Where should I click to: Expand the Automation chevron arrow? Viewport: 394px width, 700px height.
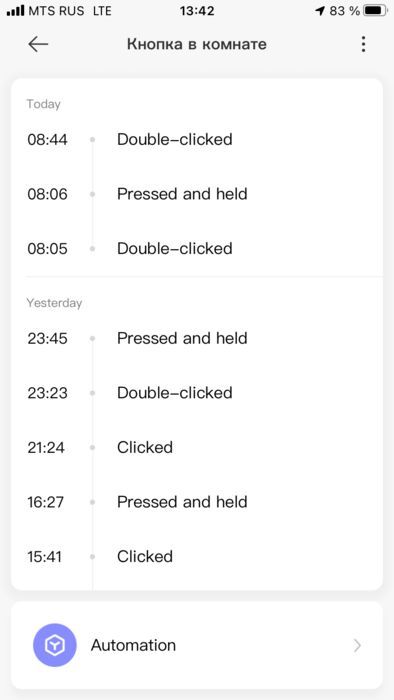[x=357, y=645]
